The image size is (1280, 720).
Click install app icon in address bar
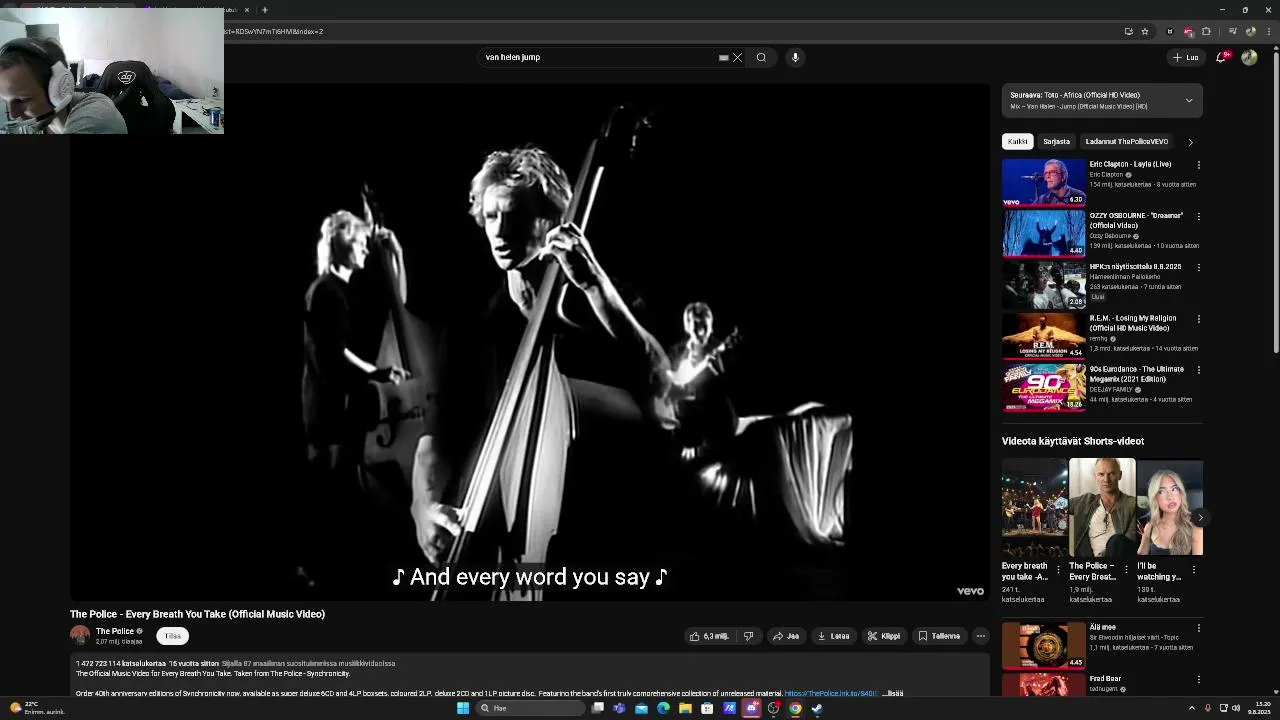point(1128,31)
